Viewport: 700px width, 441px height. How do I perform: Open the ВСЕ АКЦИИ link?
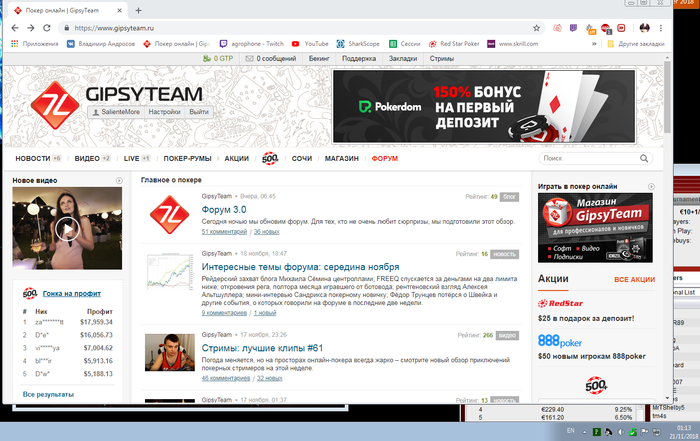[634, 279]
